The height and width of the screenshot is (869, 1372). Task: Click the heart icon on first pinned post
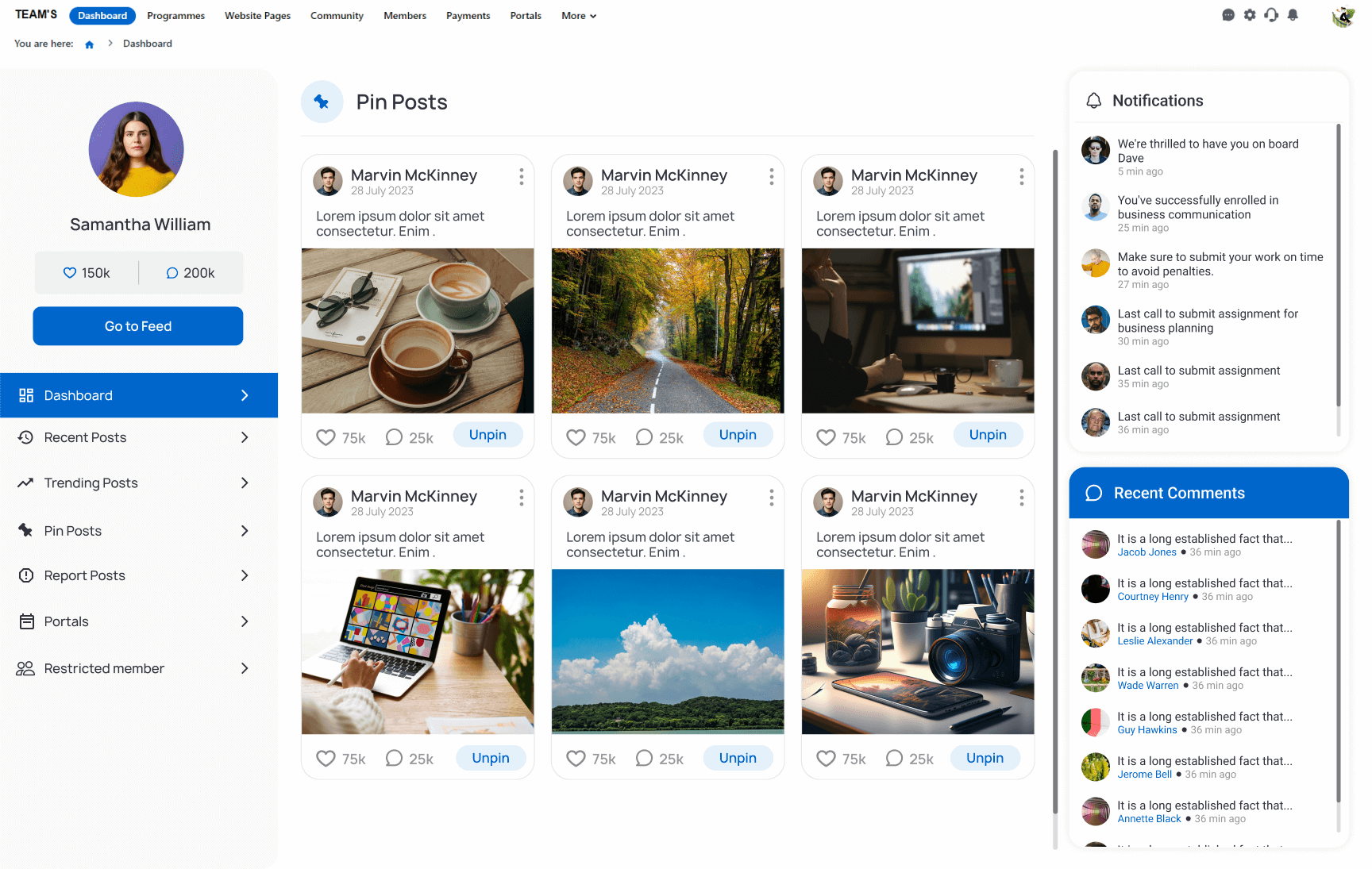pos(326,437)
